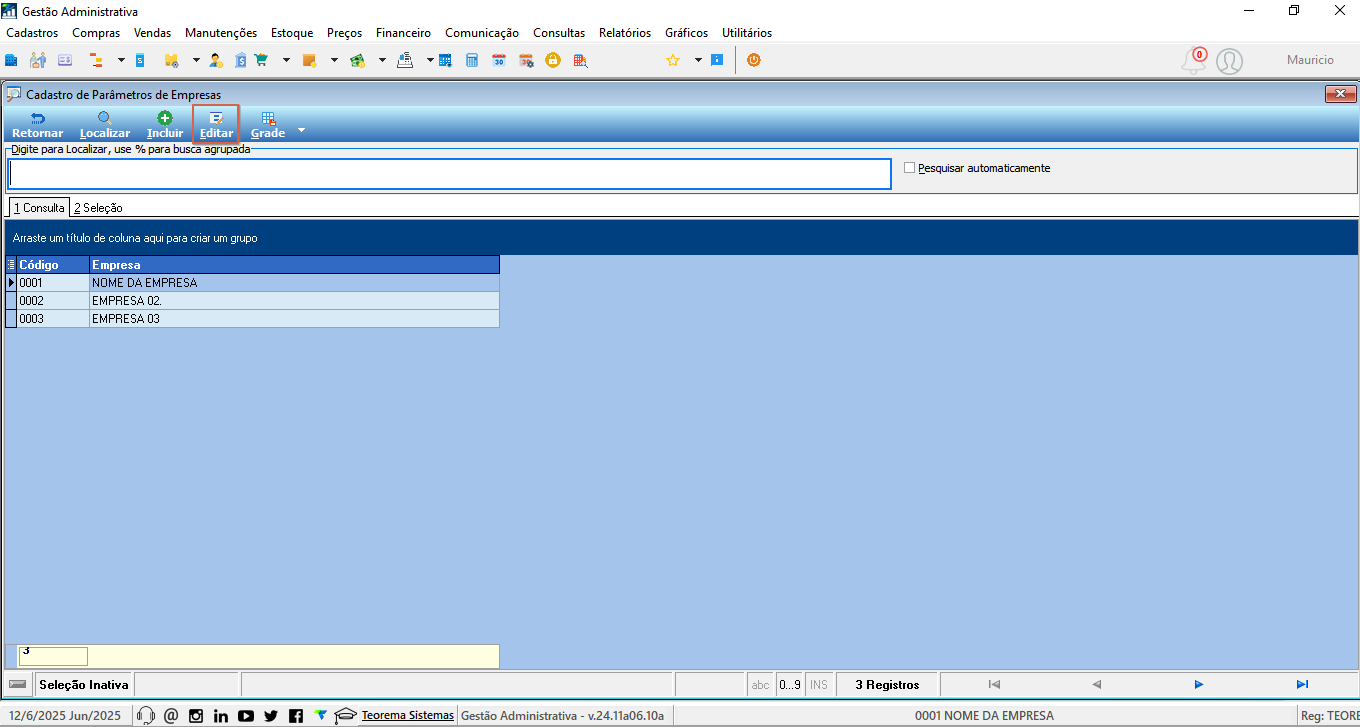Click the graduation cap icon in status bar
This screenshot has width=1360, height=727.
(345, 715)
